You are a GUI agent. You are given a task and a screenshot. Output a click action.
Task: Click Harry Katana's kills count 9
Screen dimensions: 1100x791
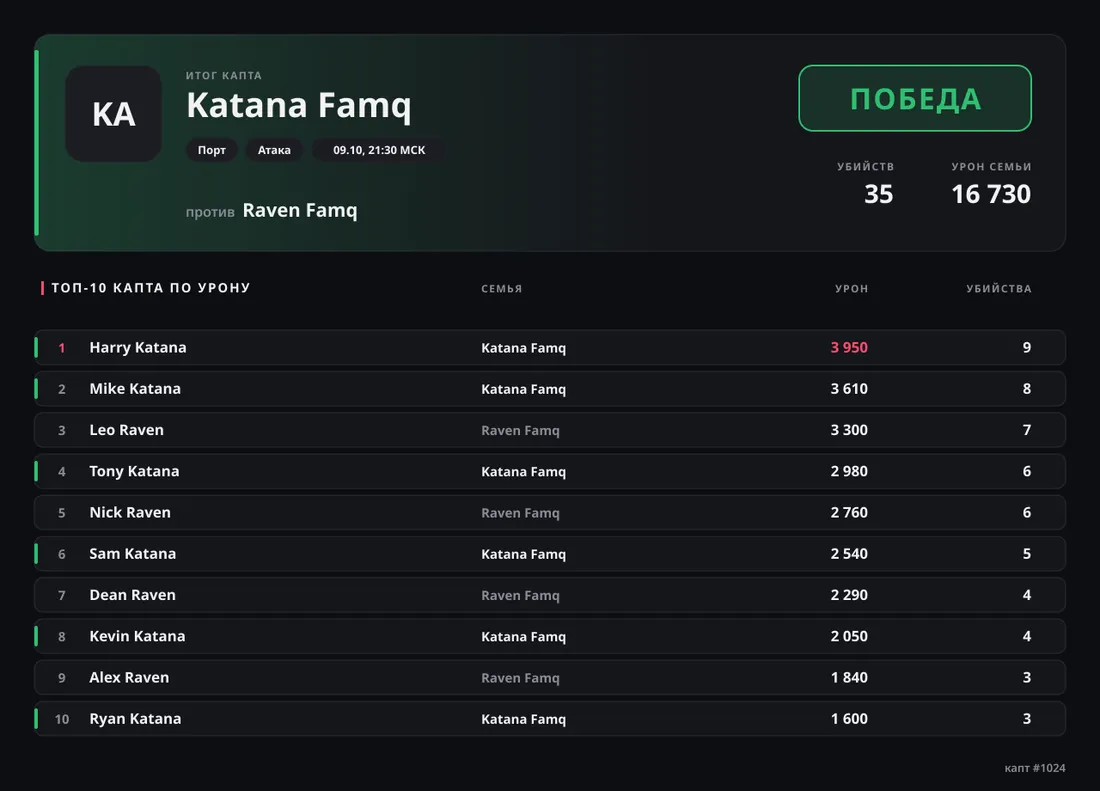[x=1027, y=348]
